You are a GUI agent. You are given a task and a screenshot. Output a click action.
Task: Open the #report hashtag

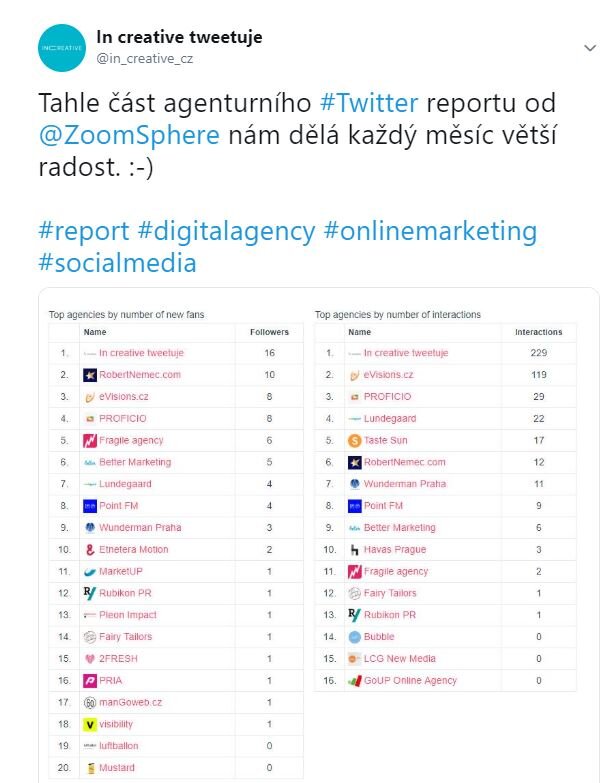(83, 232)
